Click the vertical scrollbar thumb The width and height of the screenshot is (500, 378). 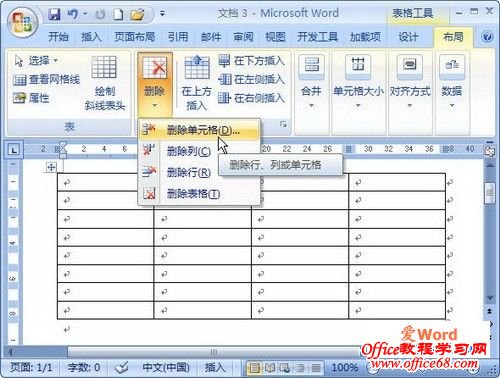point(490,193)
